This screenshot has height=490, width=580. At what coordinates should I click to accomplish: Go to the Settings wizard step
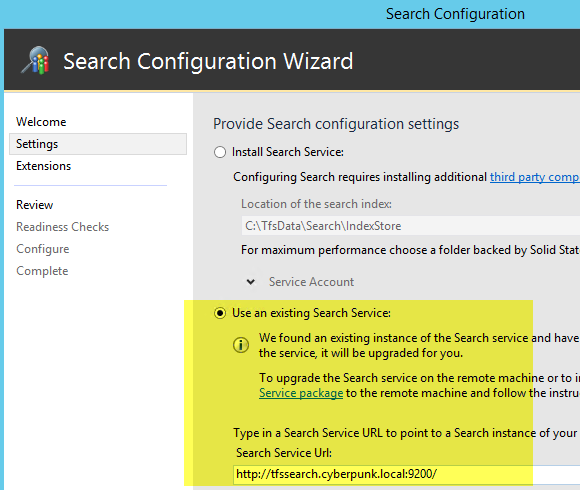pyautogui.click(x=98, y=144)
